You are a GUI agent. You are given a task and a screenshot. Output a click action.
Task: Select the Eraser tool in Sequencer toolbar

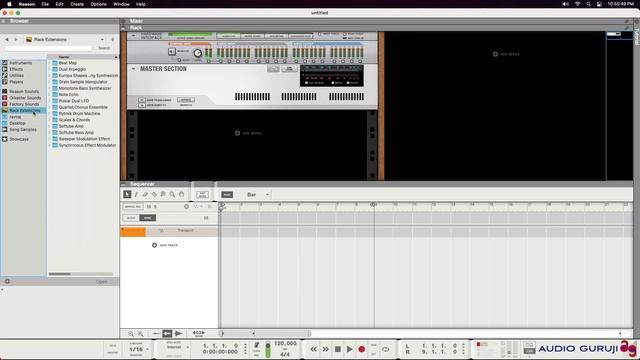click(x=145, y=194)
